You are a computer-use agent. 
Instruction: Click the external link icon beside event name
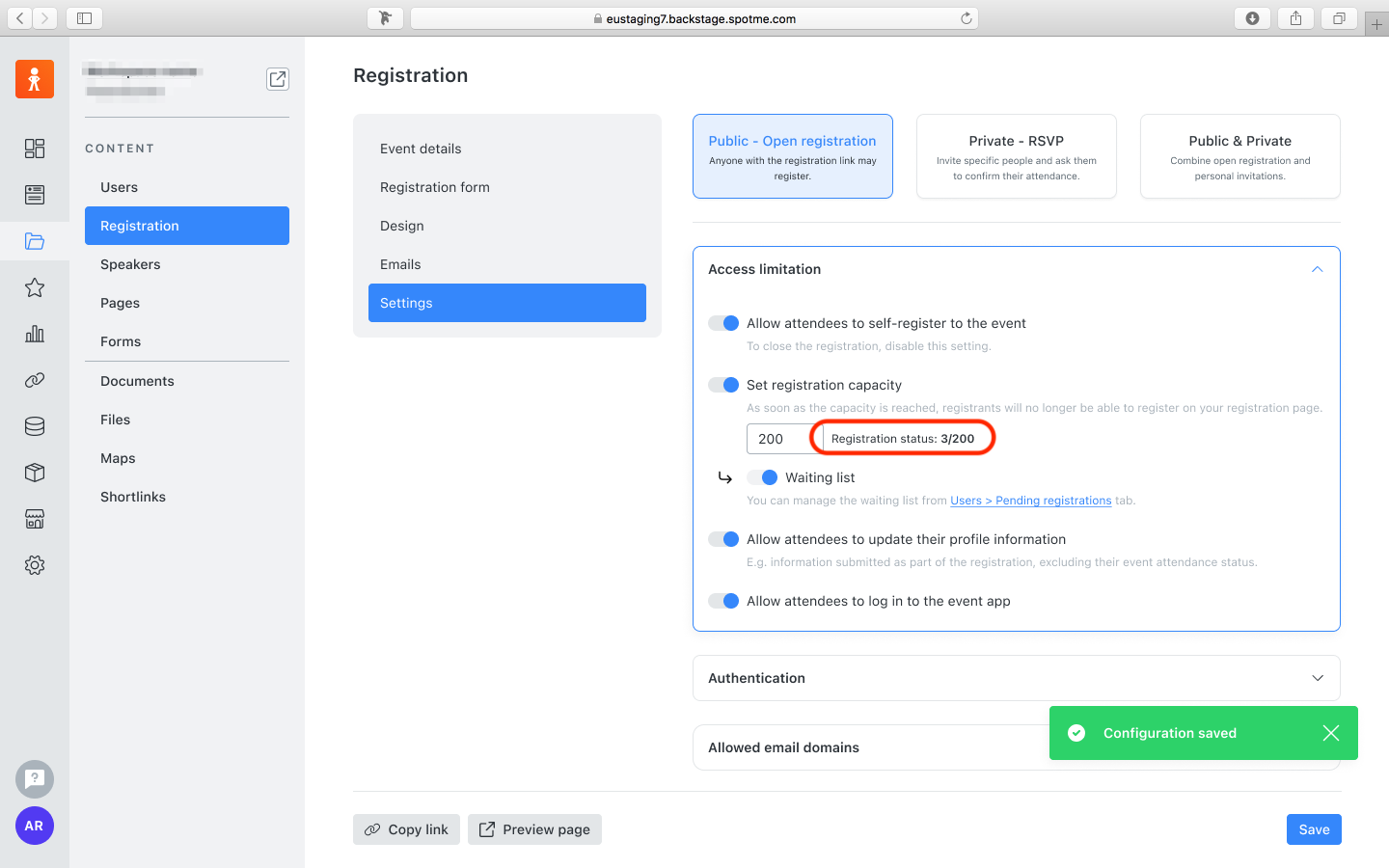tap(278, 79)
